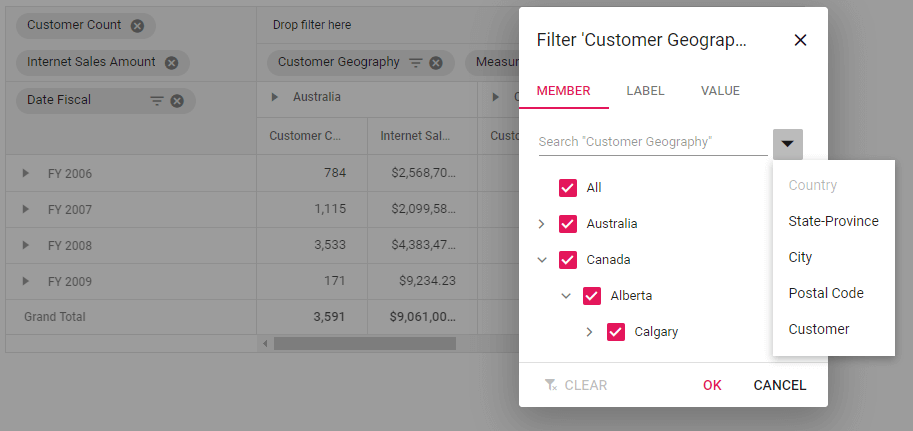Switch to the Label tab
The height and width of the screenshot is (431, 913).
645,91
